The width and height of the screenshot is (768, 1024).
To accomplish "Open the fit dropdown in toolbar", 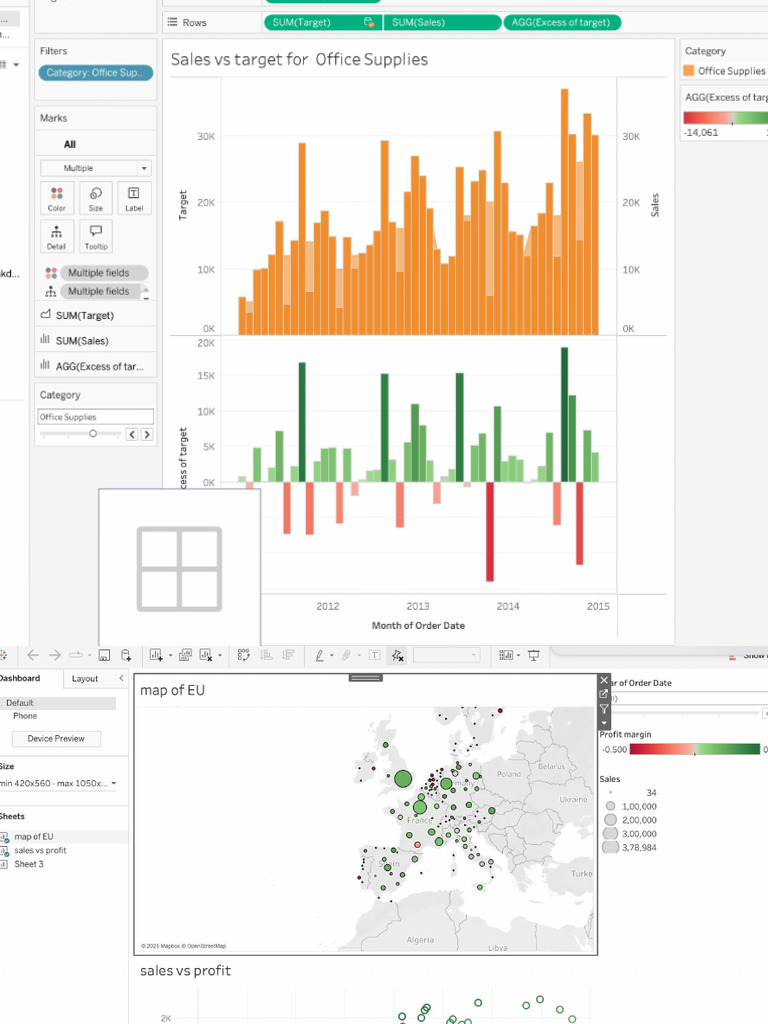I will [x=447, y=655].
